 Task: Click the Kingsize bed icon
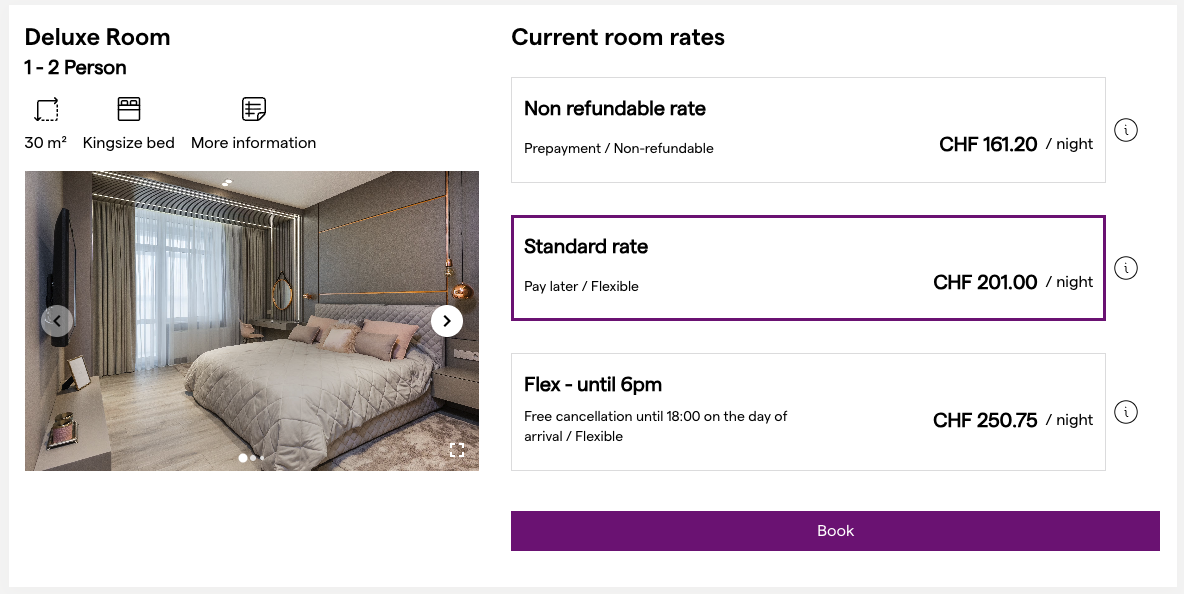pyautogui.click(x=129, y=109)
